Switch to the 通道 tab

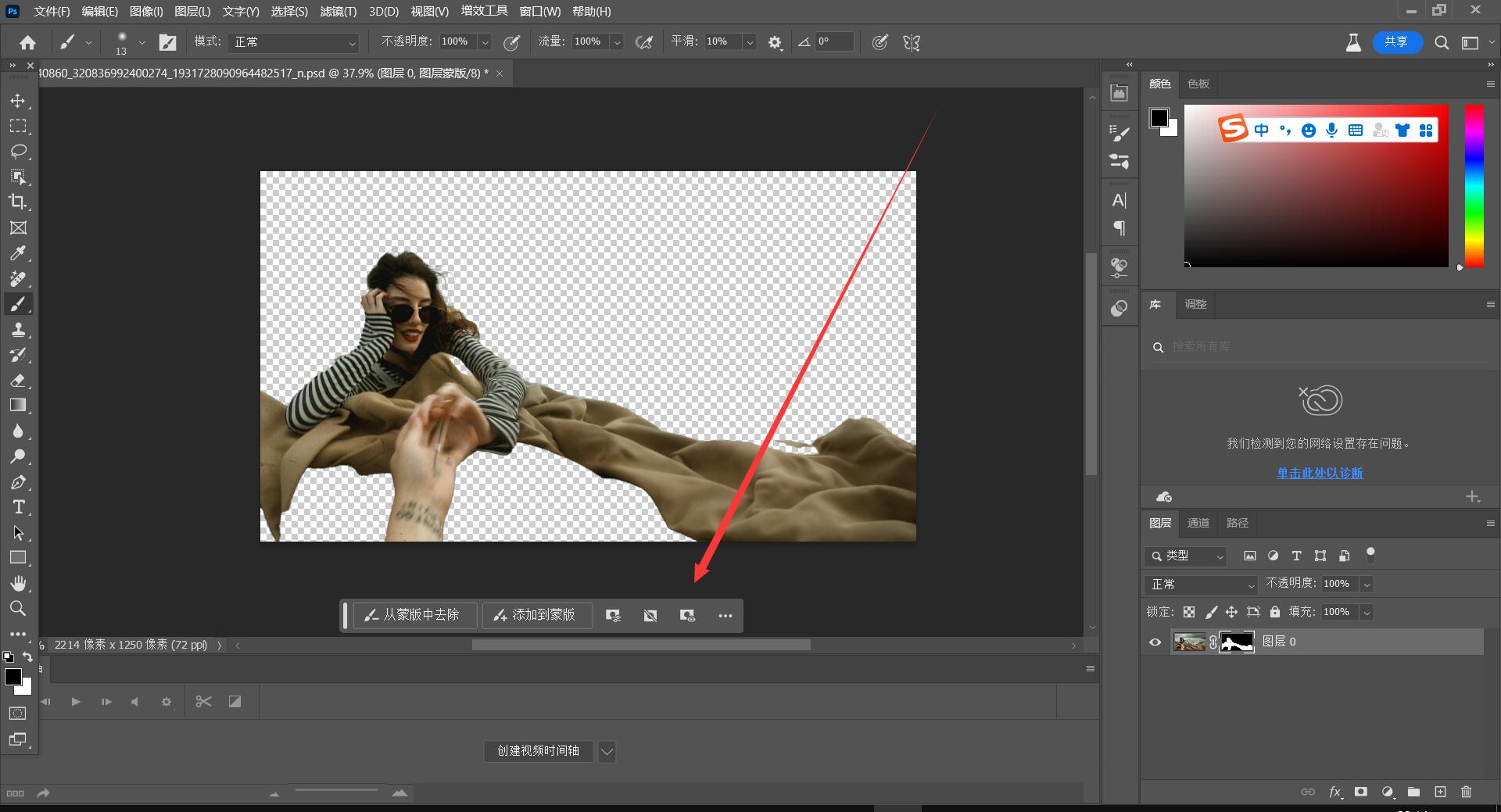coord(1198,523)
